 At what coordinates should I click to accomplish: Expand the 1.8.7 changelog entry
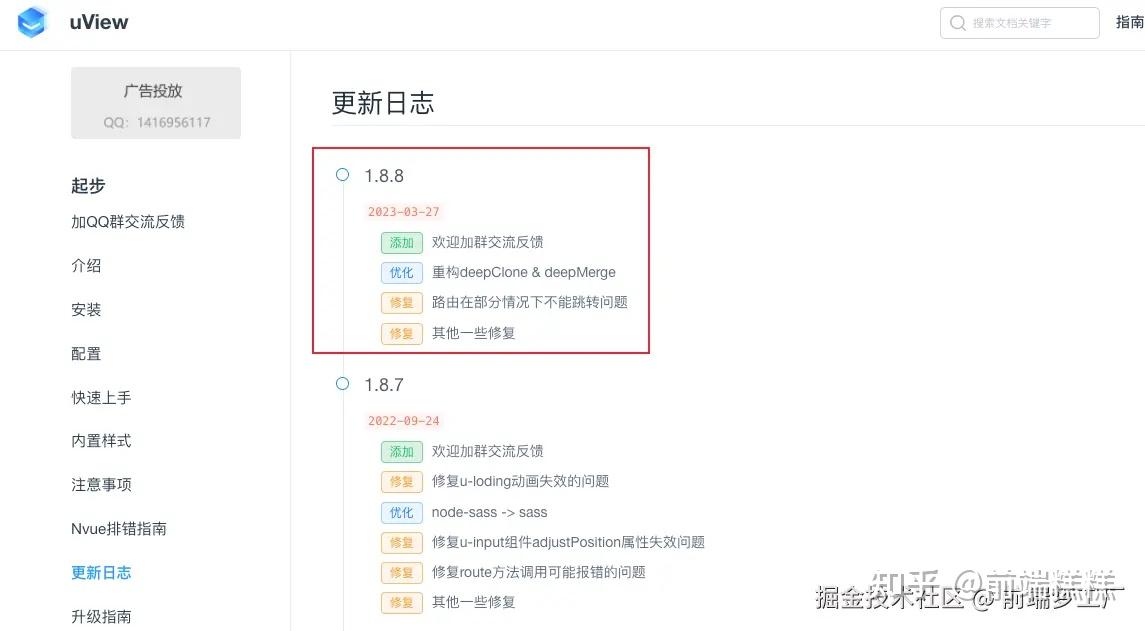pos(385,384)
